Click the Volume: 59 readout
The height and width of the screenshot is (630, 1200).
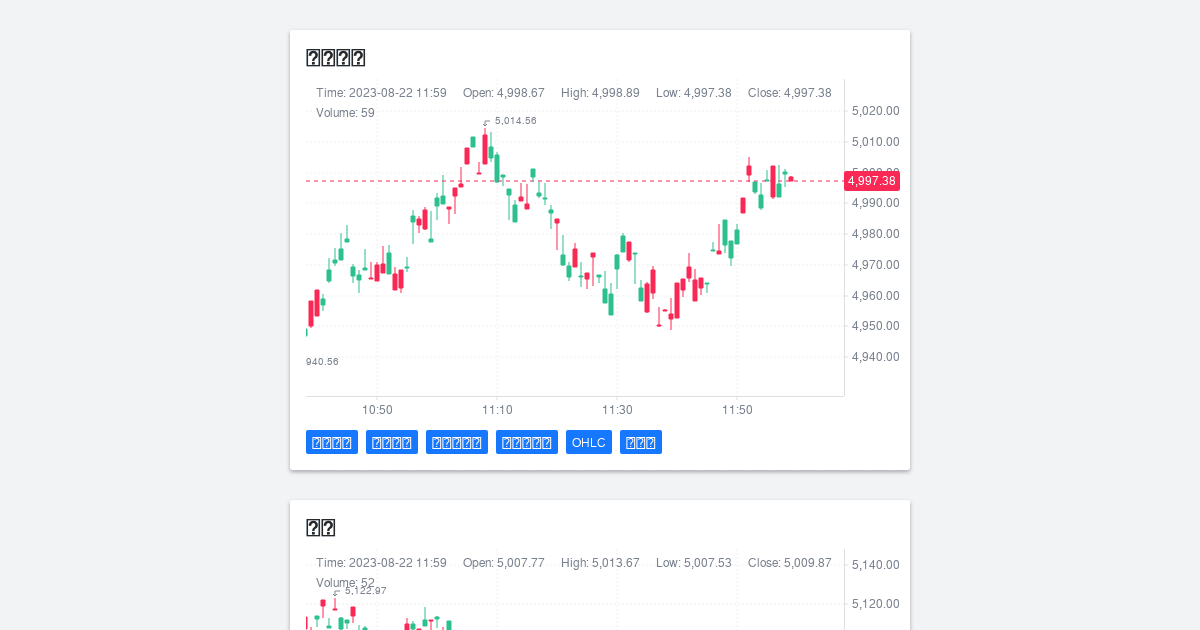coord(345,113)
